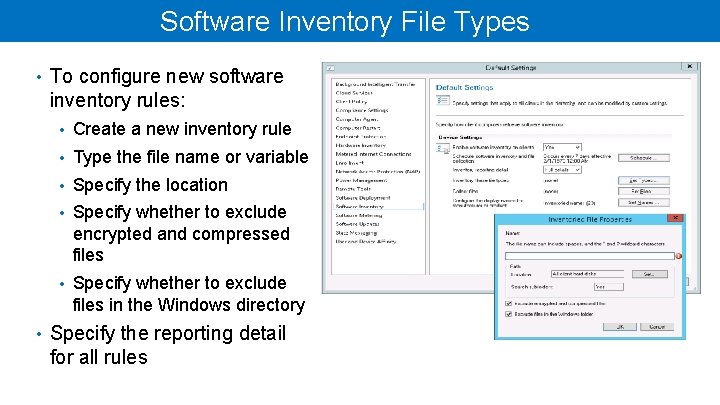Select Cloud Services in settings list

354,93
